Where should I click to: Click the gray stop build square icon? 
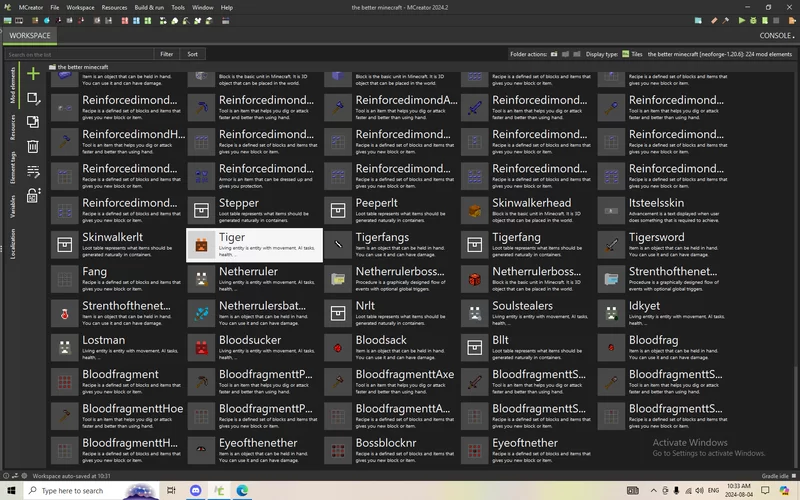tap(776, 20)
